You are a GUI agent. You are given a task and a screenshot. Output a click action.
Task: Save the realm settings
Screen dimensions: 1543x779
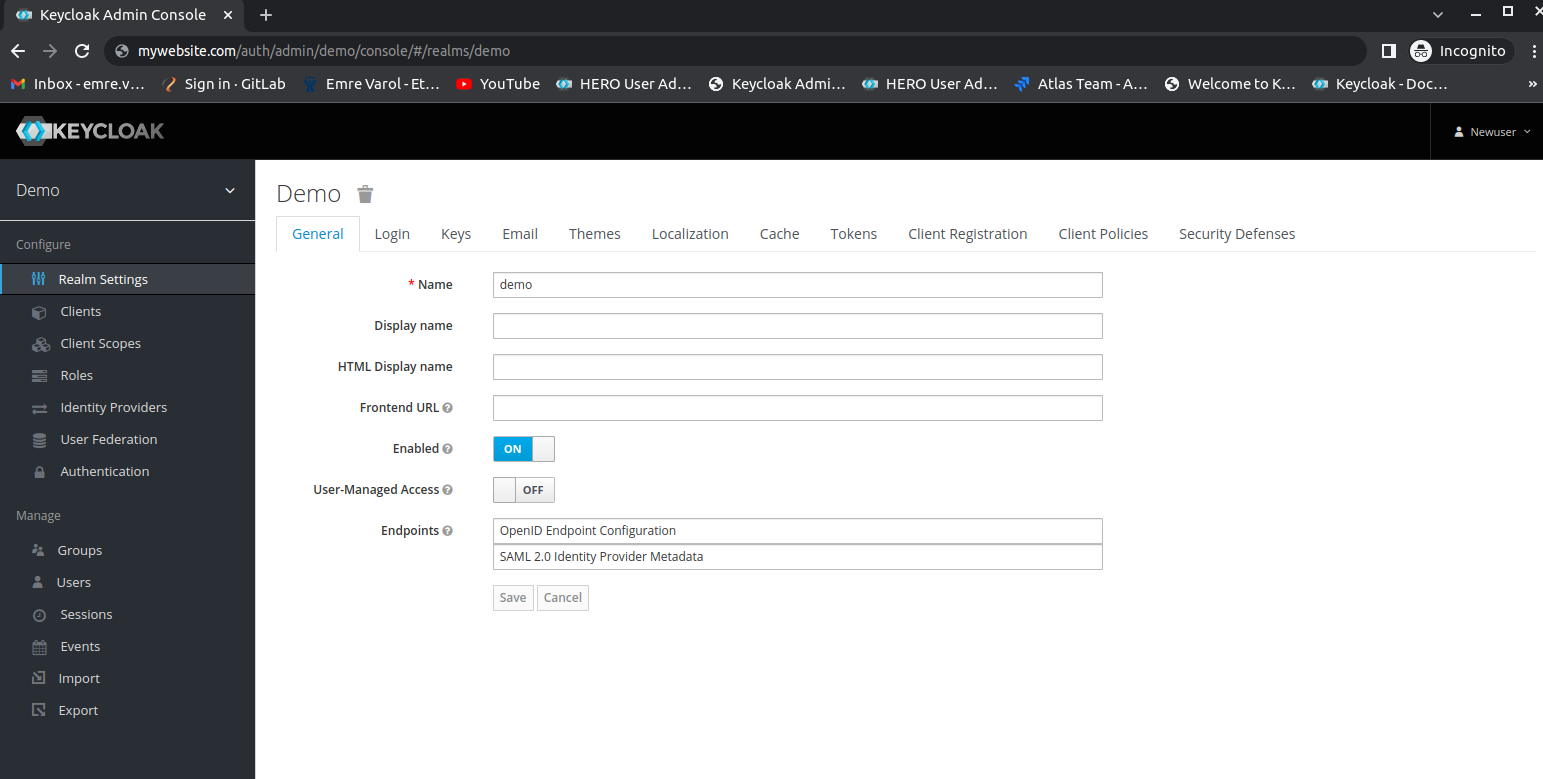[512, 597]
